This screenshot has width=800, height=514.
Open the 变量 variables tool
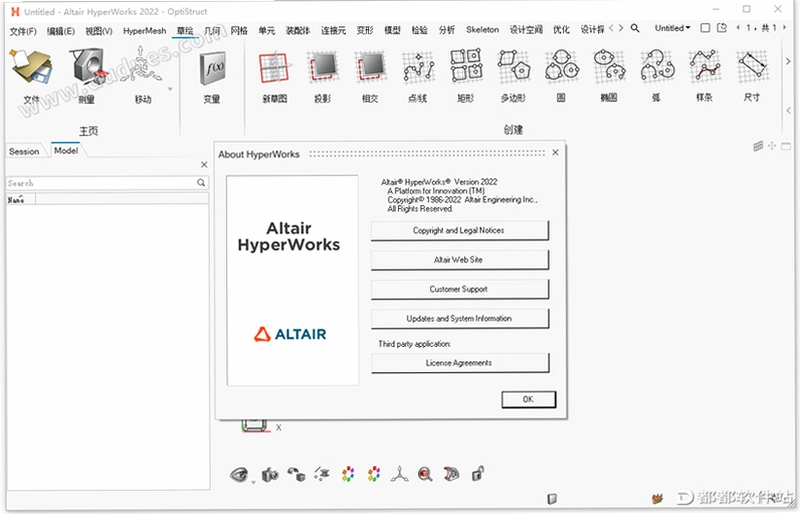point(212,76)
